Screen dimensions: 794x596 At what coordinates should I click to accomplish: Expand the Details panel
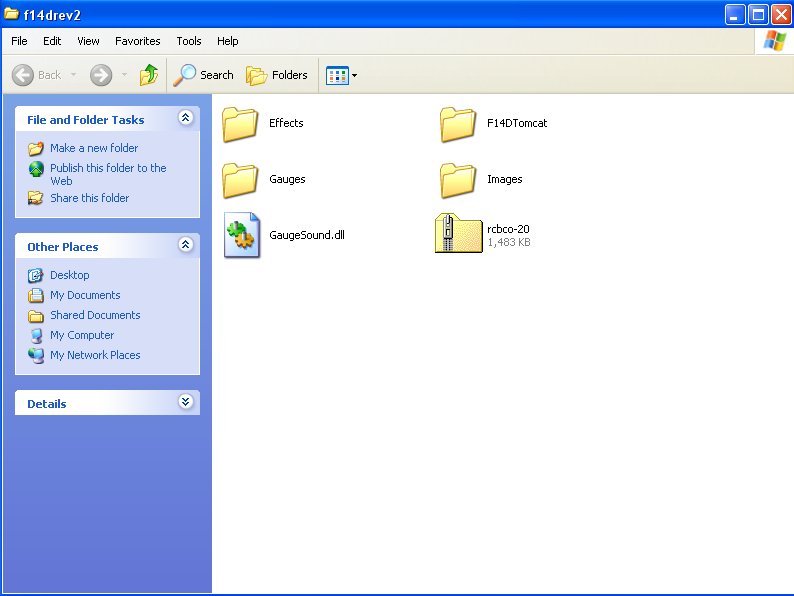tap(185, 402)
